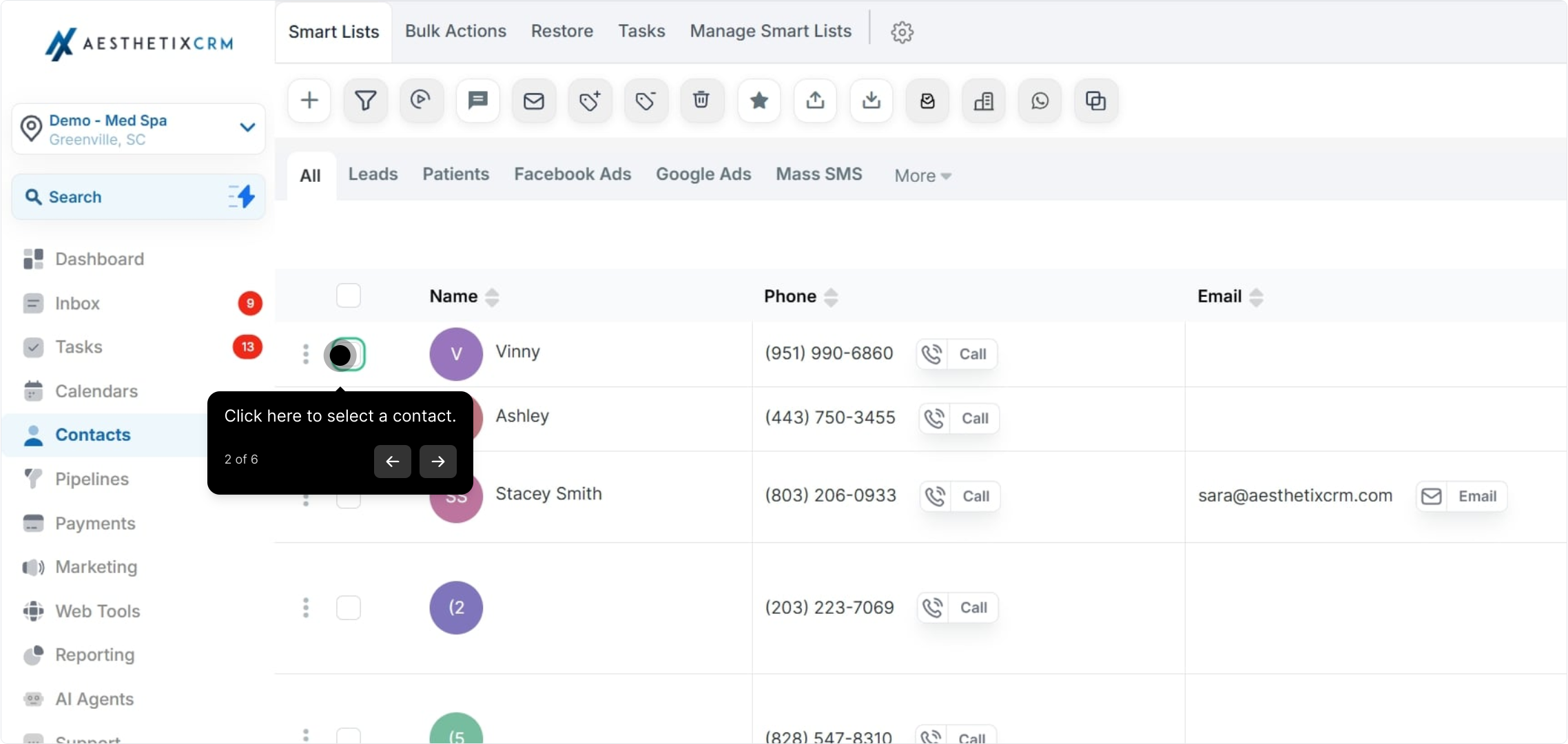Click the lightning quick-actions icon in Search
1568x744 pixels.
tap(243, 196)
